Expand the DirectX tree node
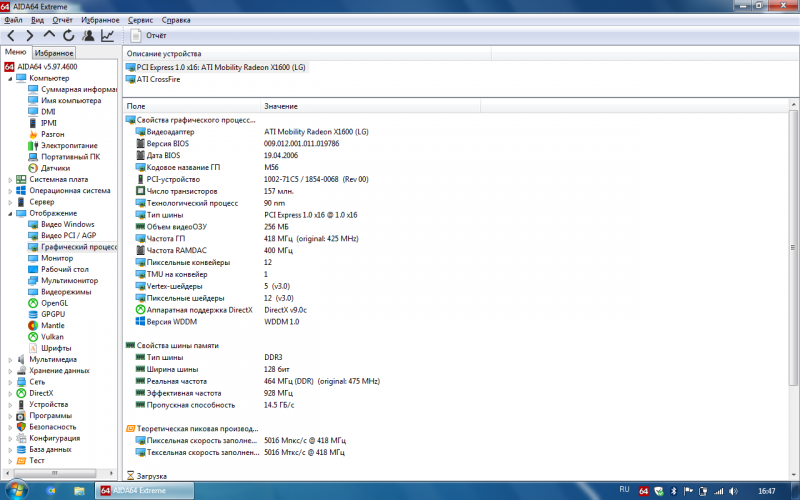The width and height of the screenshot is (800, 500). coord(10,393)
